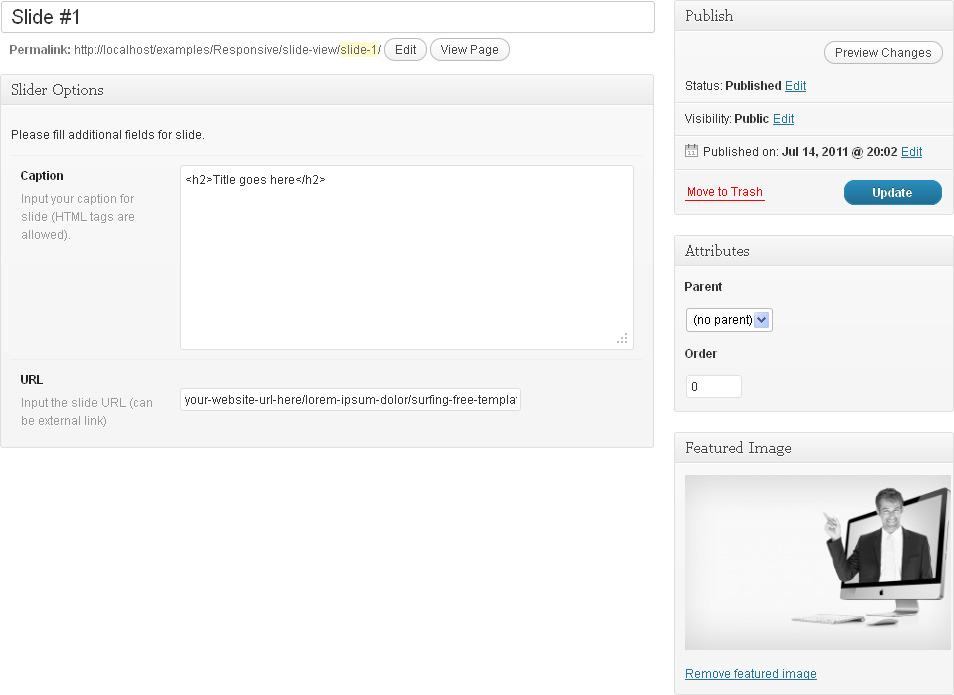Toggle the Attributes panel header
Viewport: 954px width, 695px height.
pos(813,251)
